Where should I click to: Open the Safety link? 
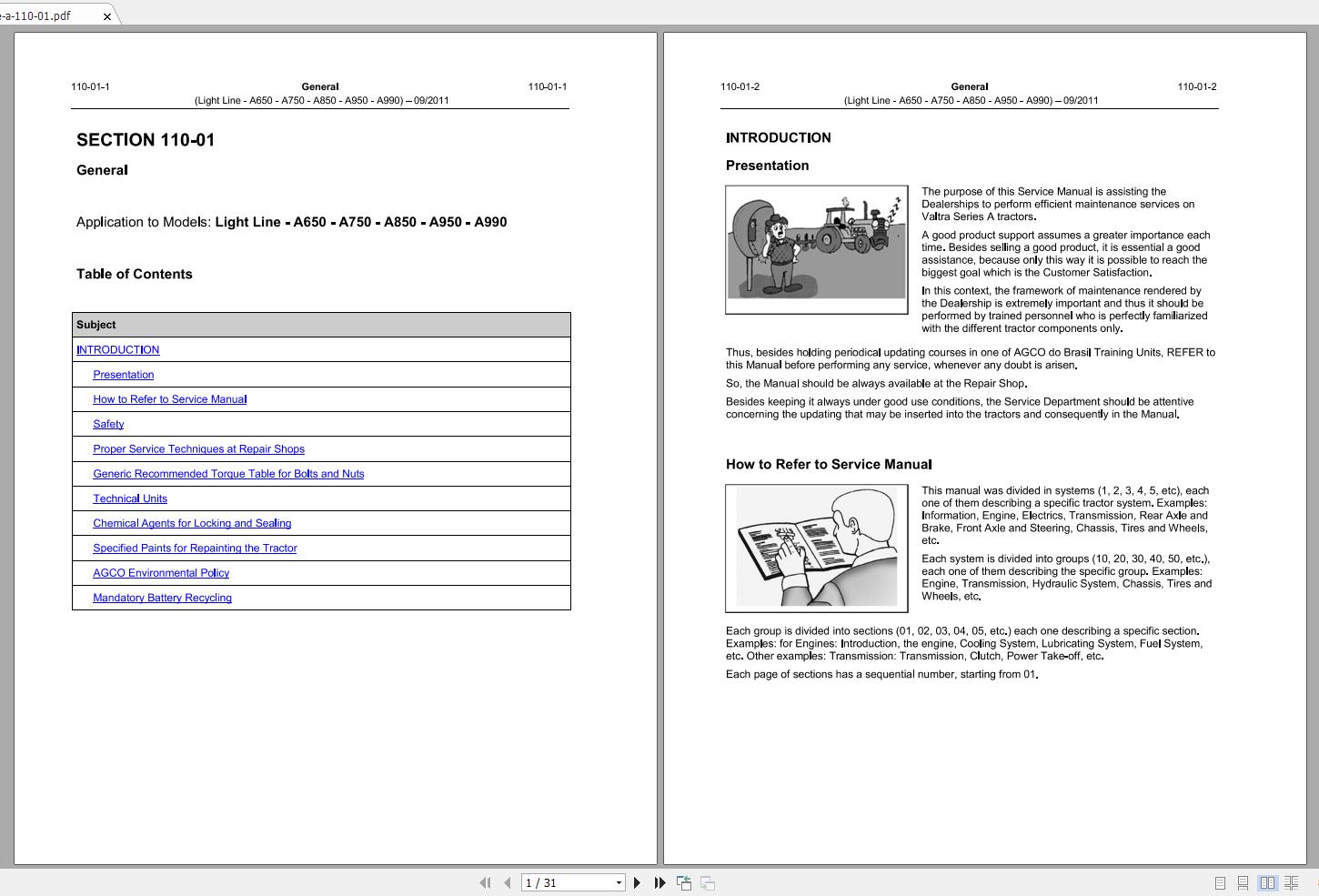(108, 424)
